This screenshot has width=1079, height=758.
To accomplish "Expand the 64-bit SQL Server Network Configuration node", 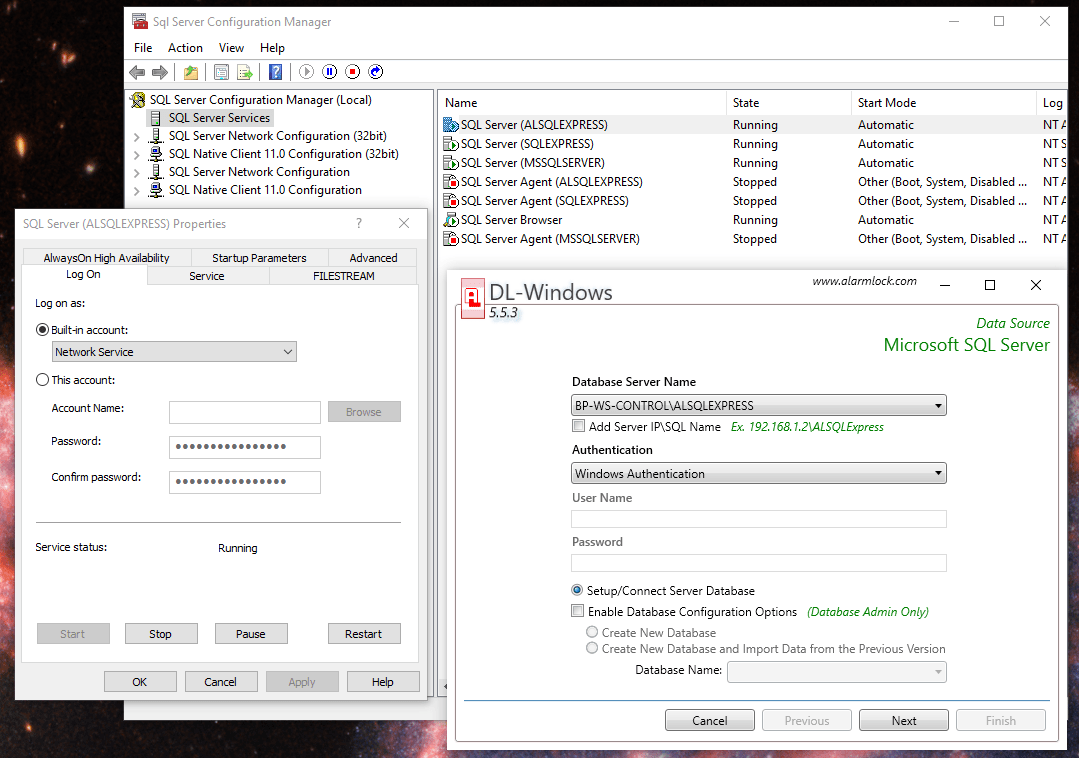I will click(x=136, y=173).
